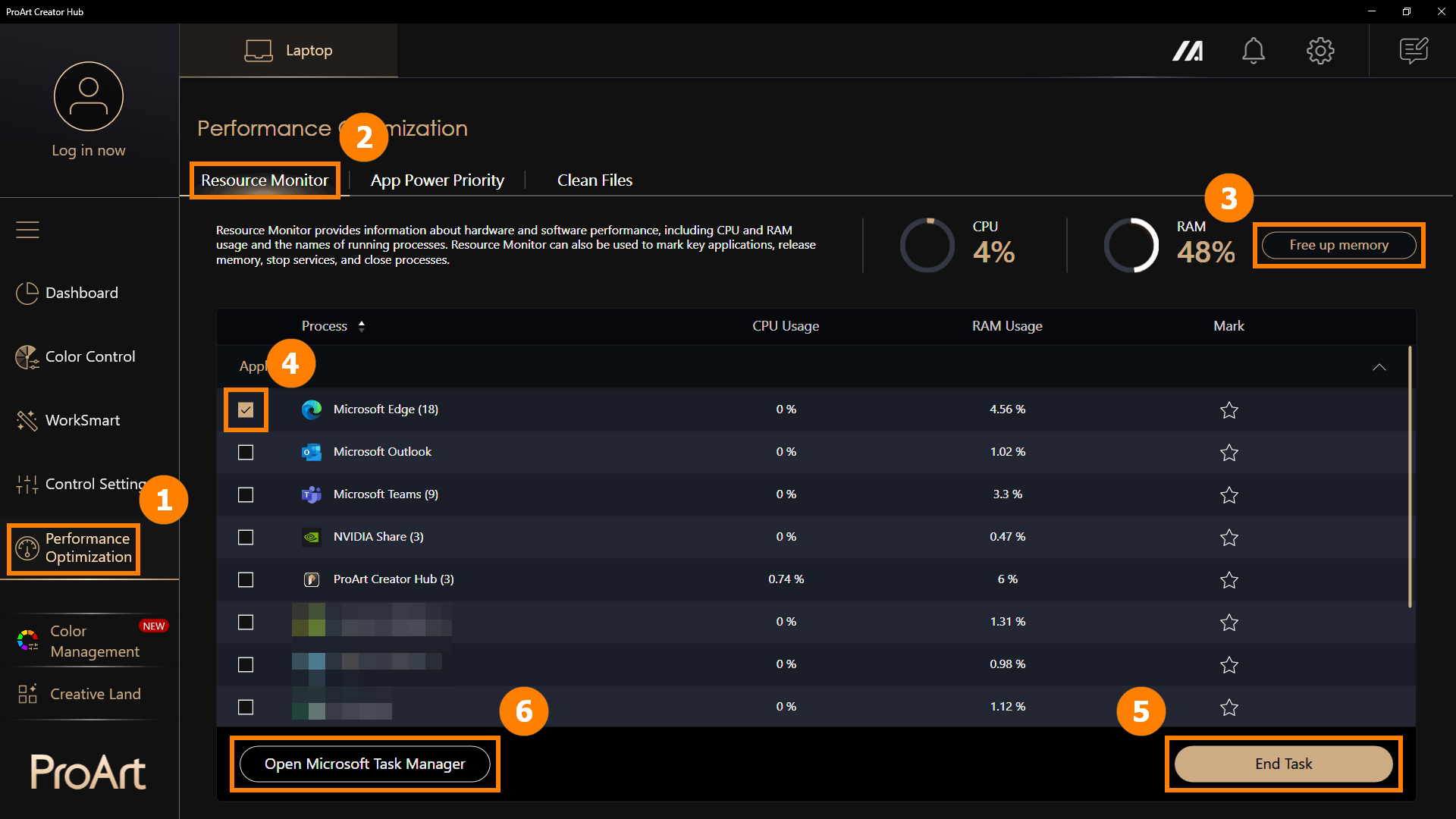
Task: Click the Color Control palette icon
Action: point(27,357)
